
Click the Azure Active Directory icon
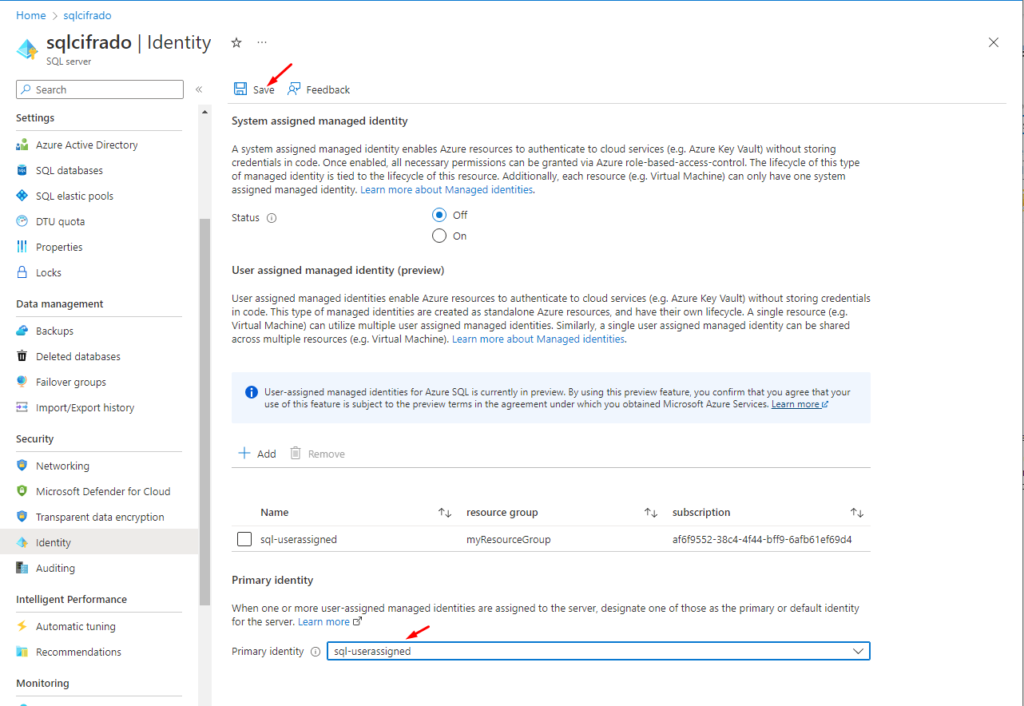pos(22,144)
